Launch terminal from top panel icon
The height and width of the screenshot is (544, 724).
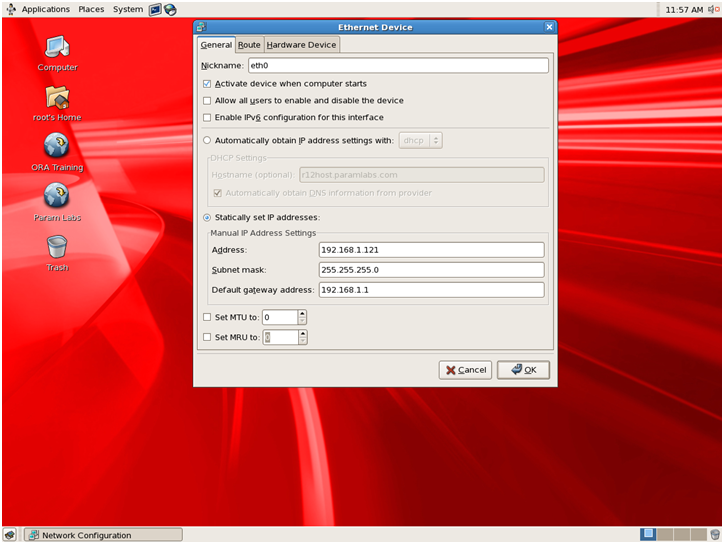coord(155,9)
